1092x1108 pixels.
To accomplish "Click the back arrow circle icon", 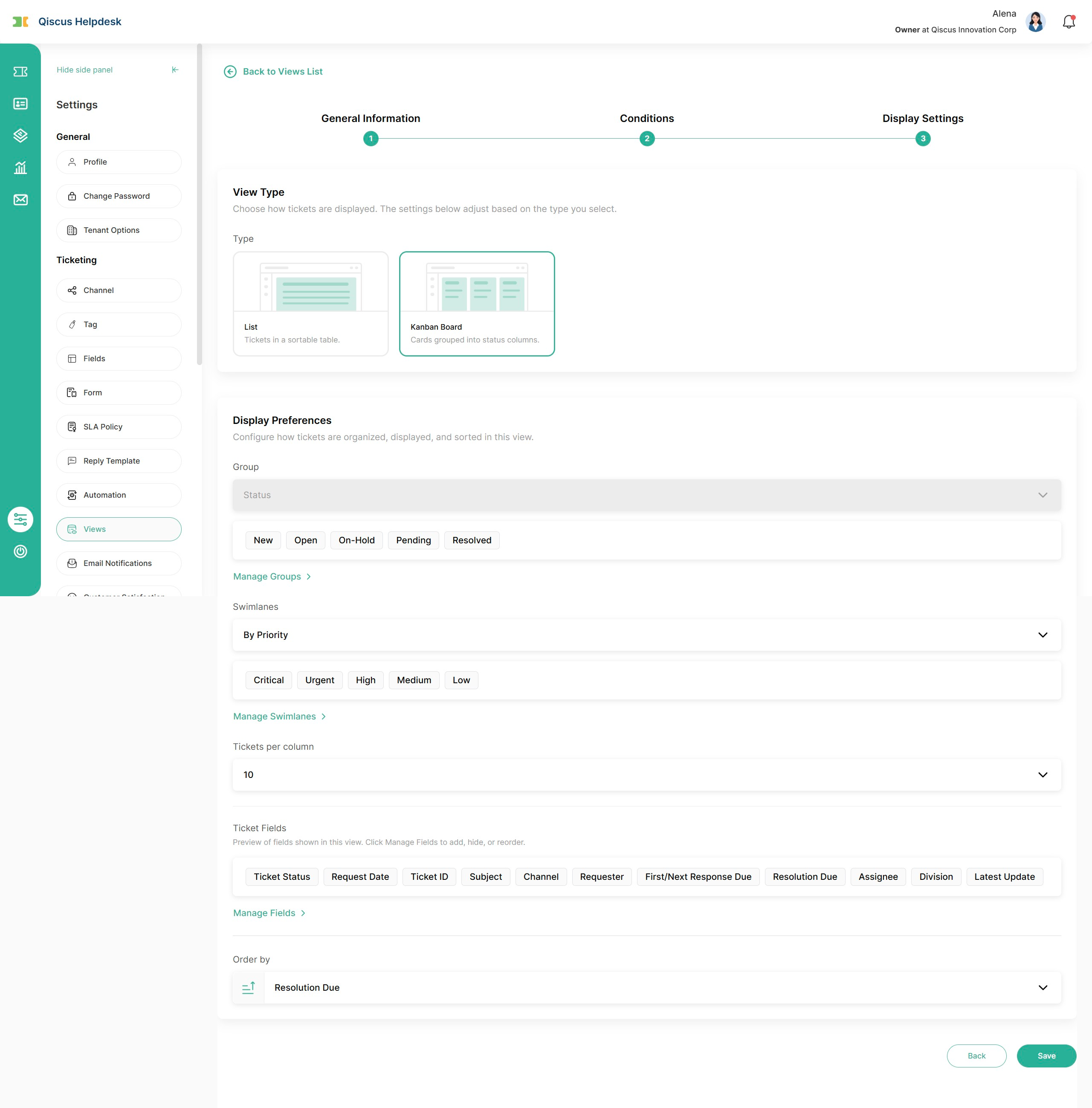I will [x=230, y=72].
